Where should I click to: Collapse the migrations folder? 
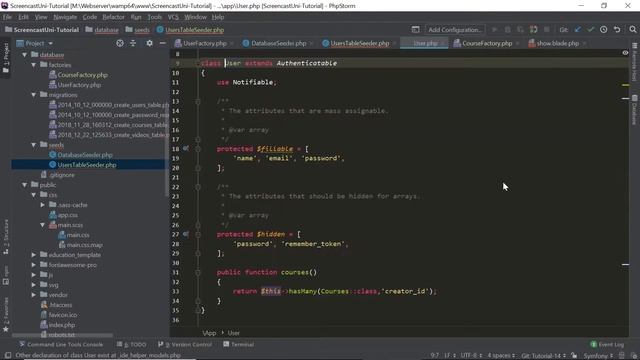(x=33, y=95)
